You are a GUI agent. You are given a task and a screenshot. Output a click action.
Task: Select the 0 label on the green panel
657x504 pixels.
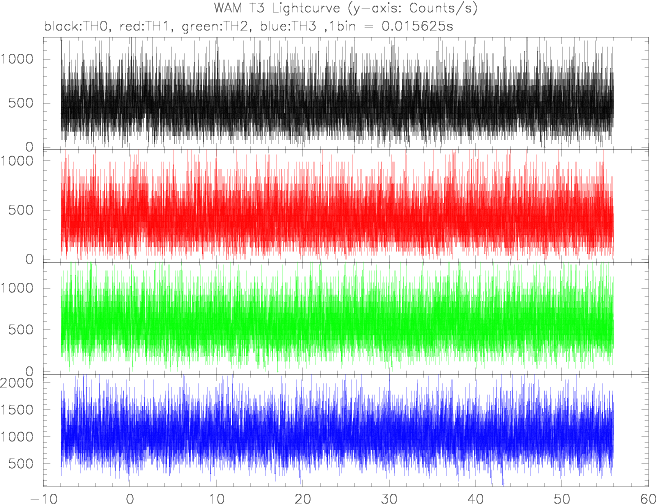point(29,371)
